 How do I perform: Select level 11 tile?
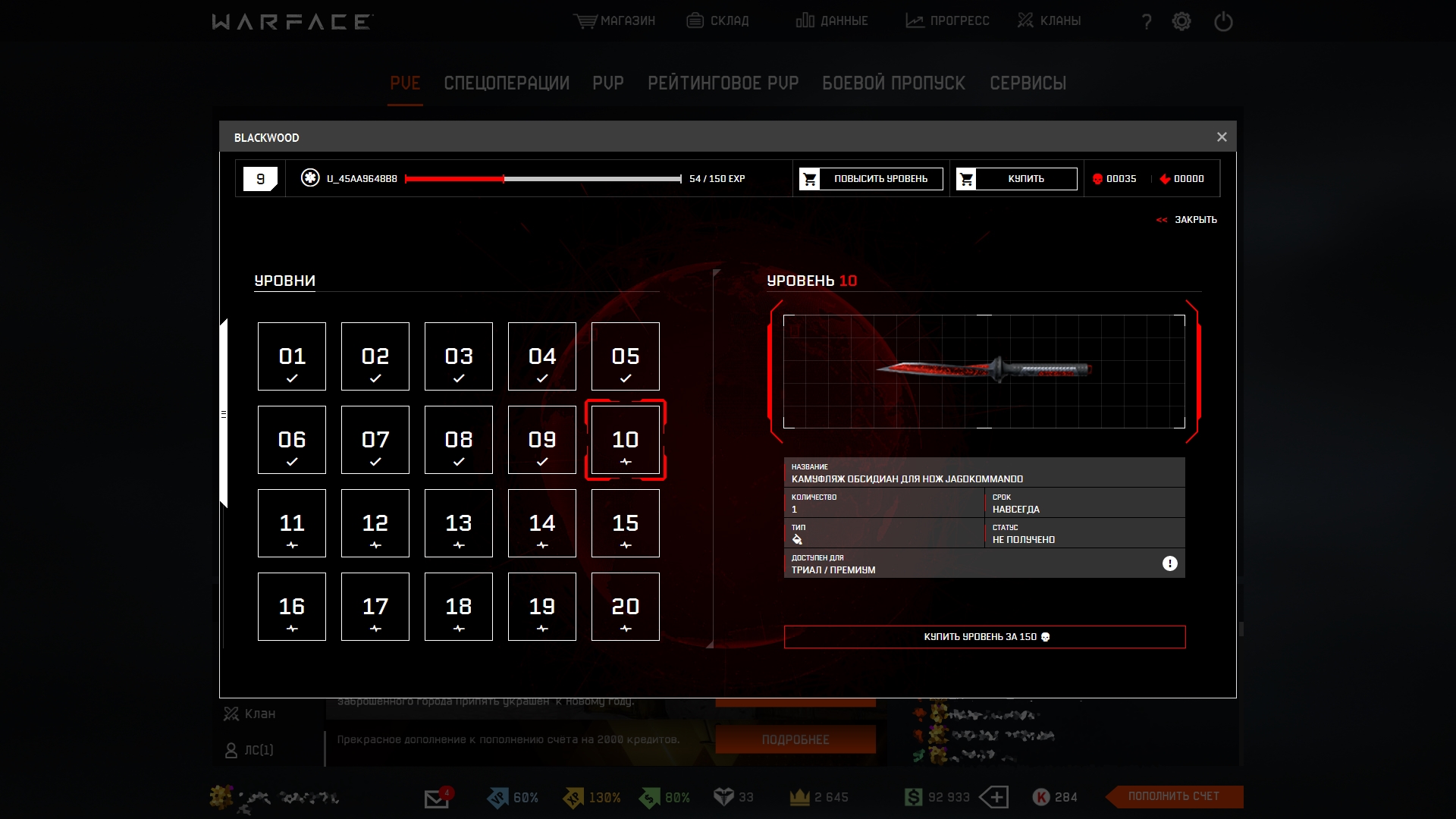292,523
